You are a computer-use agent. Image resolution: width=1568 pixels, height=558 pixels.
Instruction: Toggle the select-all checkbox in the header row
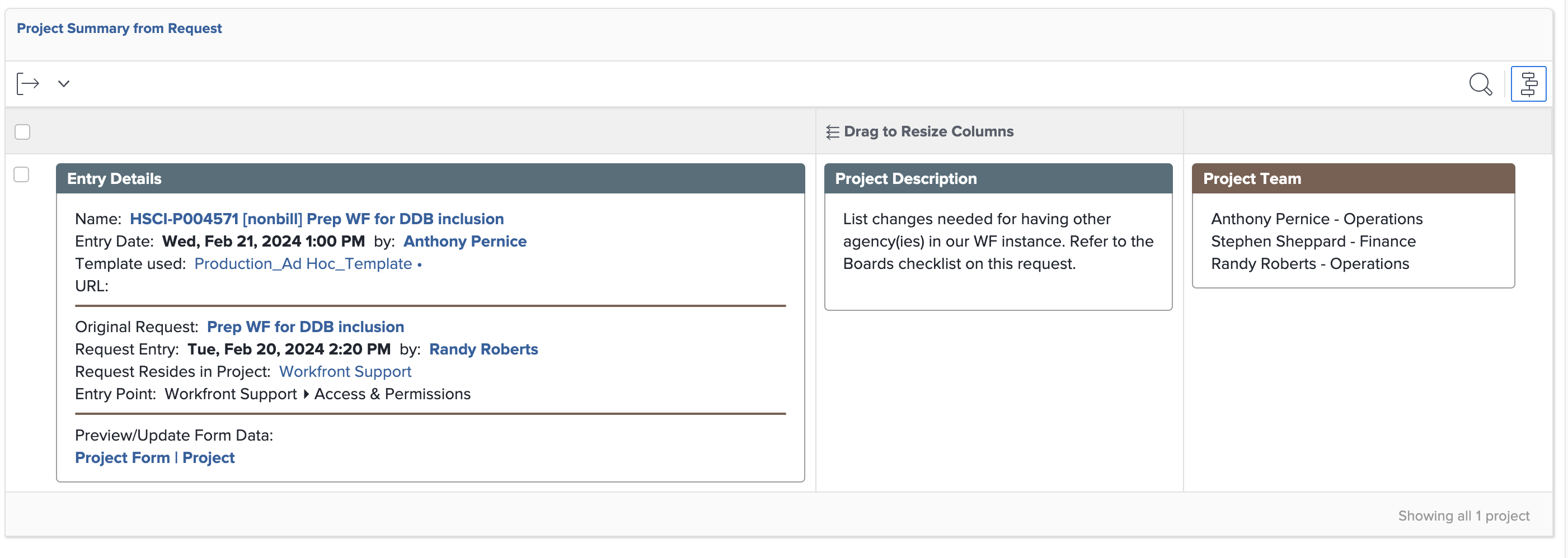(x=22, y=131)
